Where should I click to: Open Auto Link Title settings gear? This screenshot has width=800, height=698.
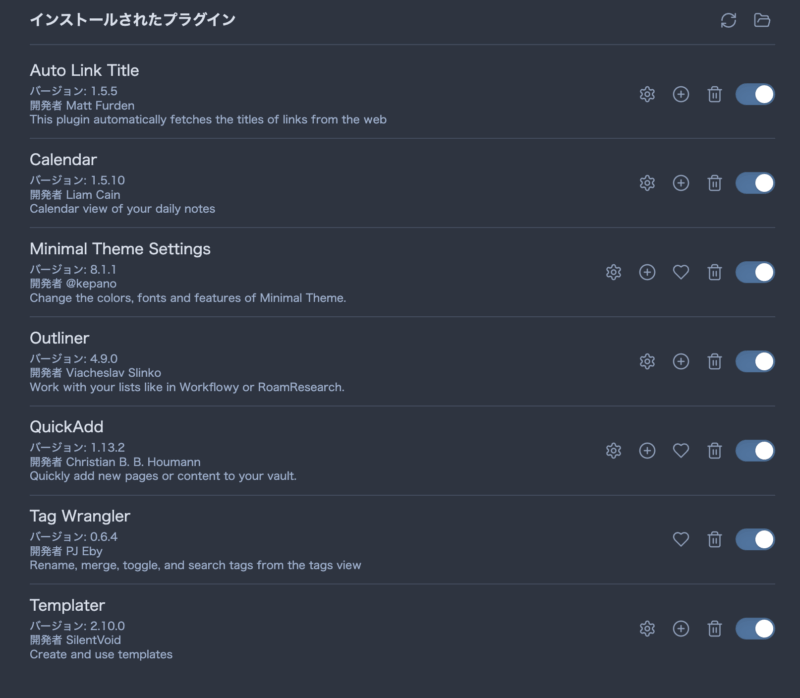click(x=647, y=94)
